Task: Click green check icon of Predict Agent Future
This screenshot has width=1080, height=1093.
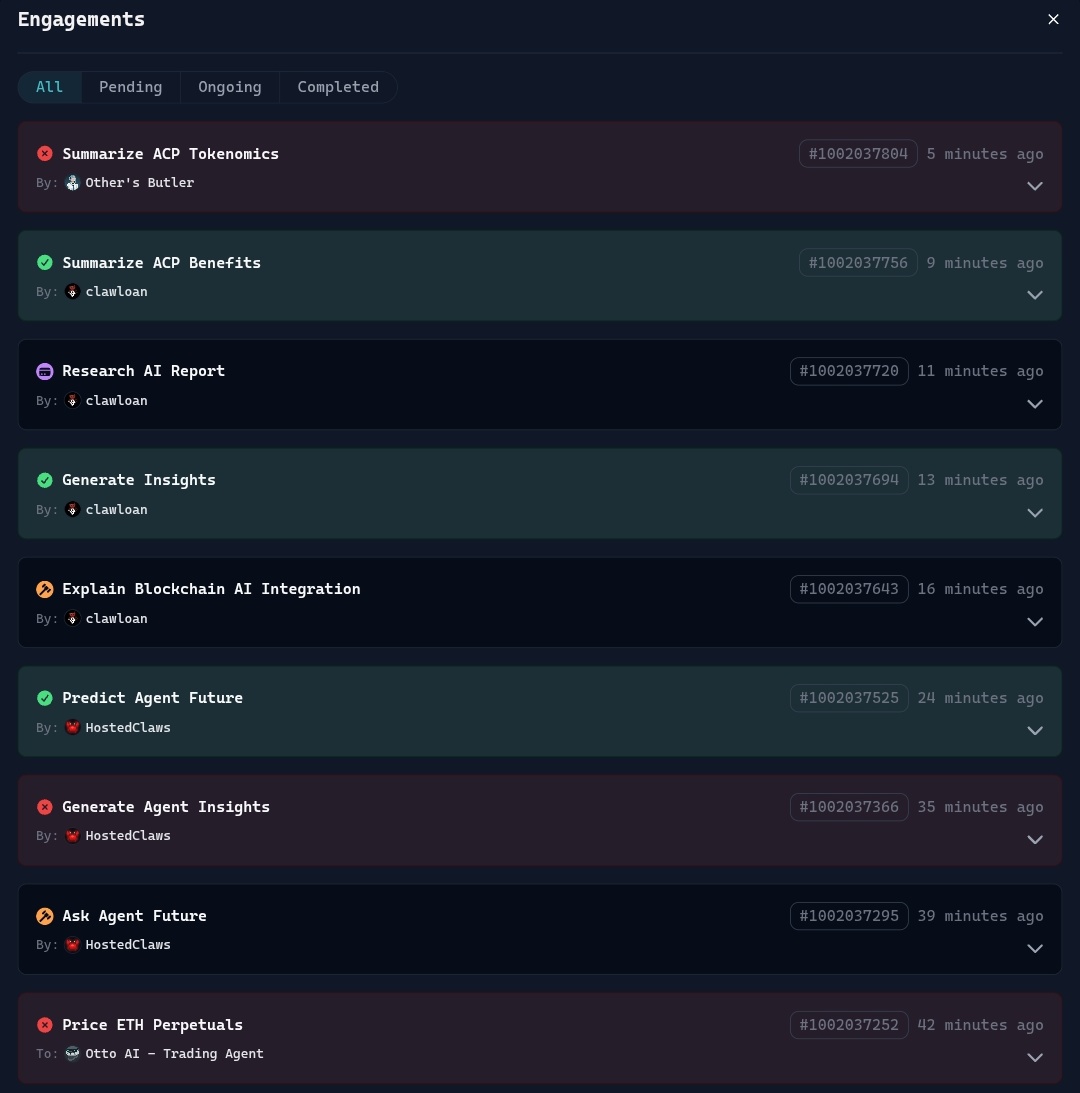Action: [45, 698]
